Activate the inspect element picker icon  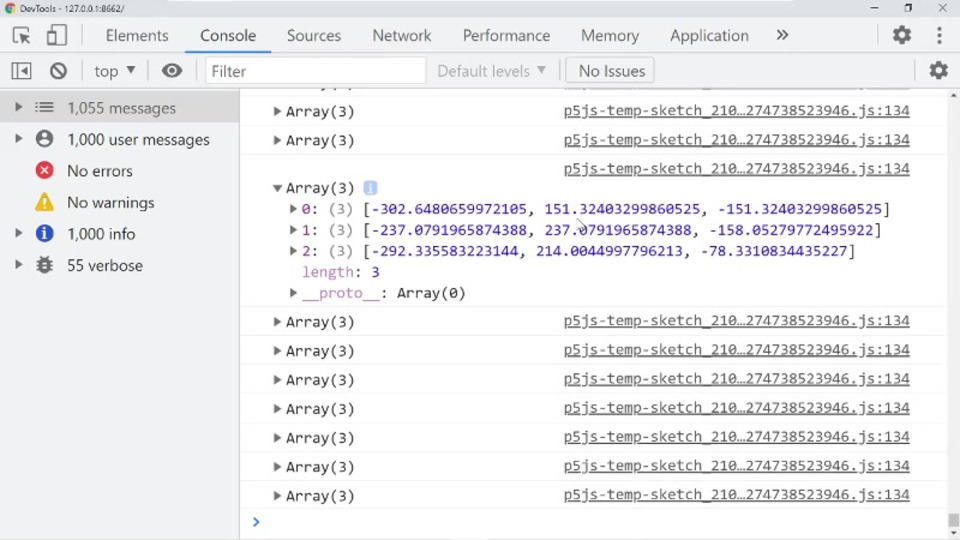(21, 36)
